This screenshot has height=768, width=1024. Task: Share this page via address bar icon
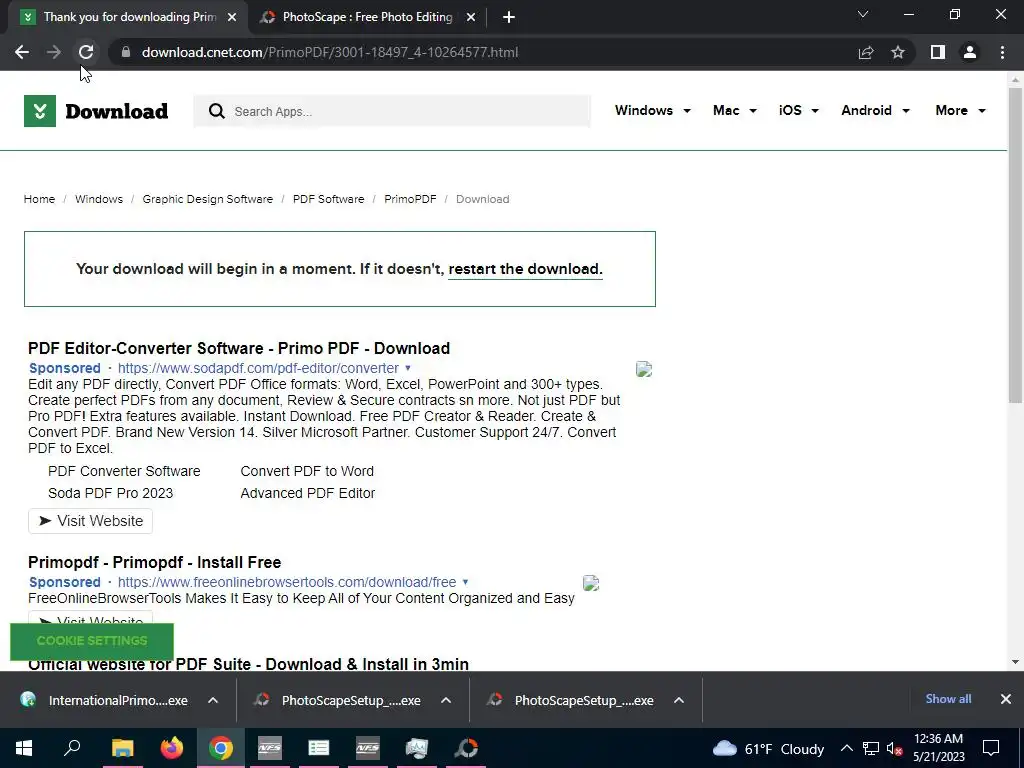coord(866,52)
